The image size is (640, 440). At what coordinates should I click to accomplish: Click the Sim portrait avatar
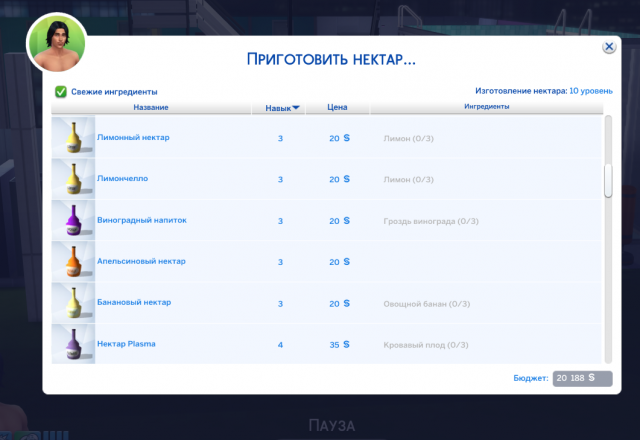[x=57, y=43]
